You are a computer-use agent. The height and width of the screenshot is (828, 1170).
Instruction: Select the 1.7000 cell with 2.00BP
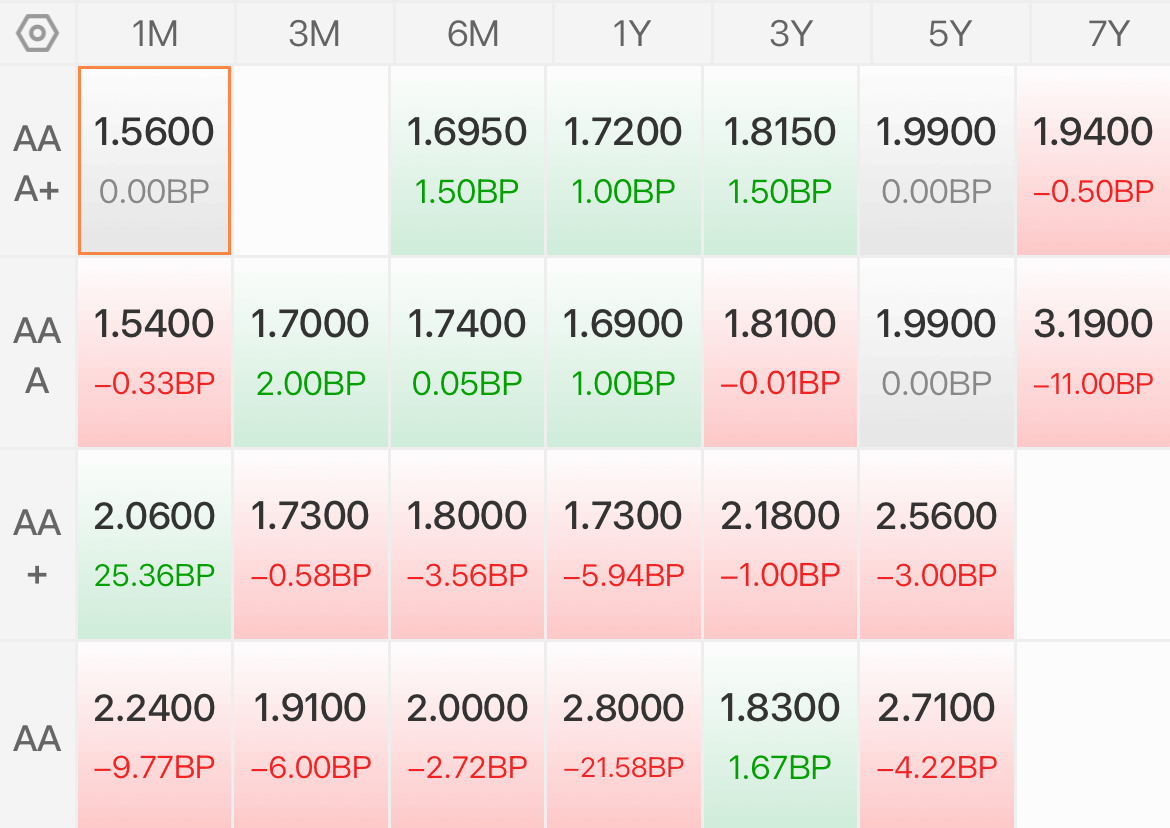[310, 353]
